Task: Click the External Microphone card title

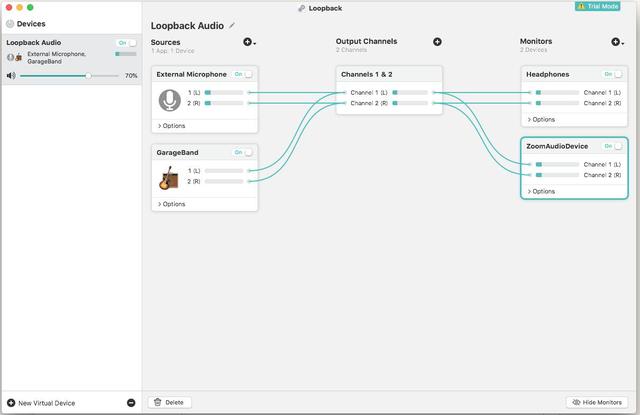Action: point(191,74)
